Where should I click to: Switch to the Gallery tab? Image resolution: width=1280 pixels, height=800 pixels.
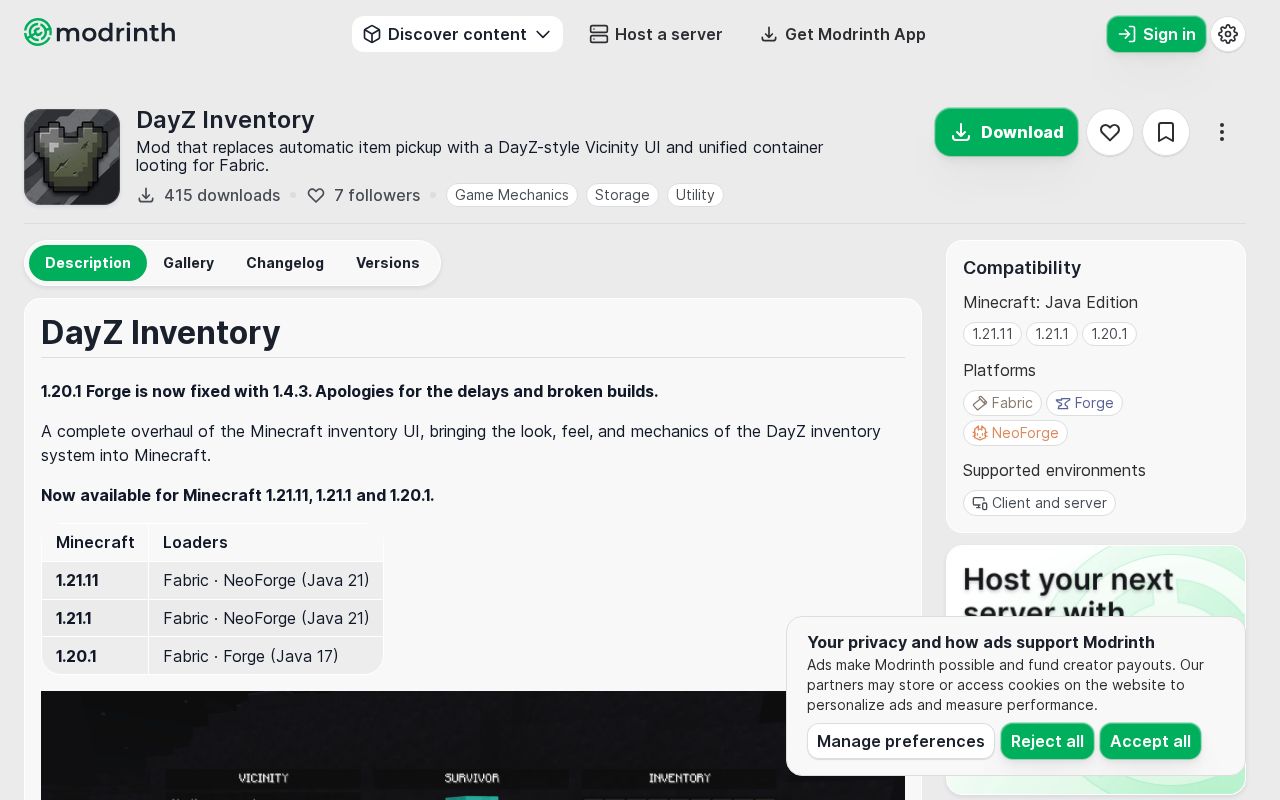point(189,263)
